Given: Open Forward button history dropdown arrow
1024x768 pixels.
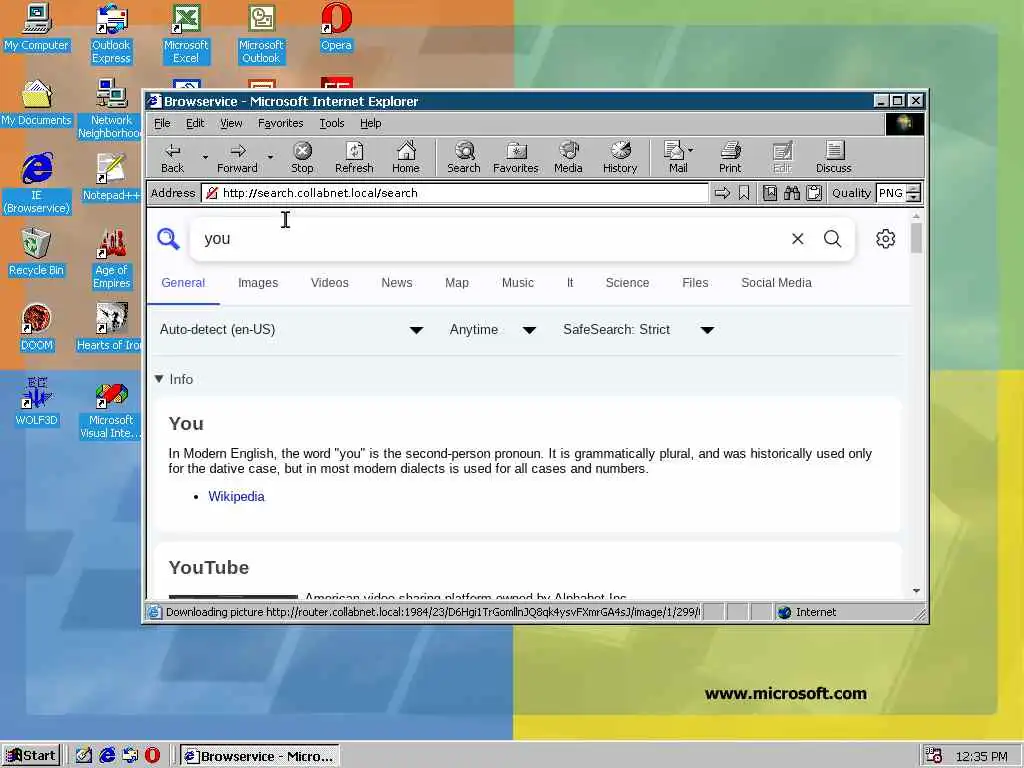Looking at the screenshot, I should (270, 157).
